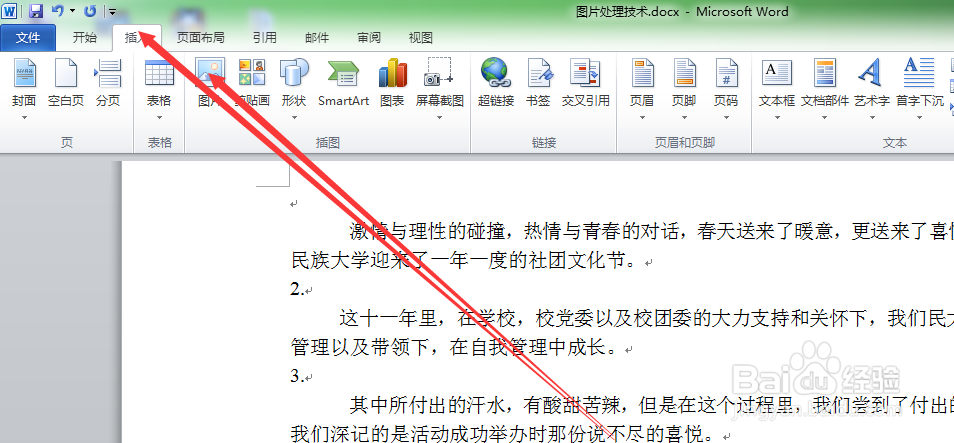954x443 pixels.
Task: Insert a cover page with 封面
Action: pos(24,82)
